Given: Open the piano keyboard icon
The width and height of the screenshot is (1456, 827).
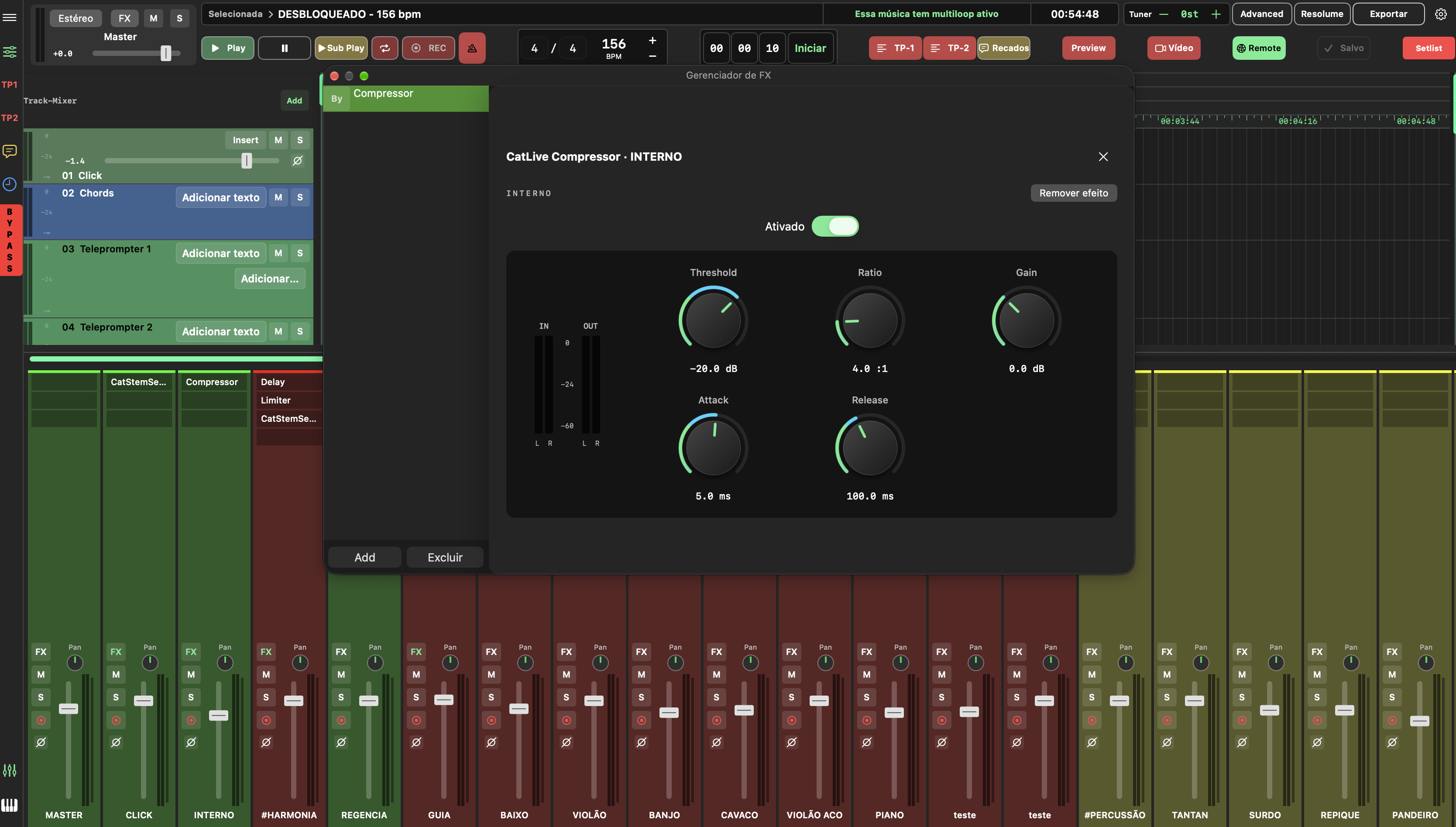Looking at the screenshot, I should [10, 805].
